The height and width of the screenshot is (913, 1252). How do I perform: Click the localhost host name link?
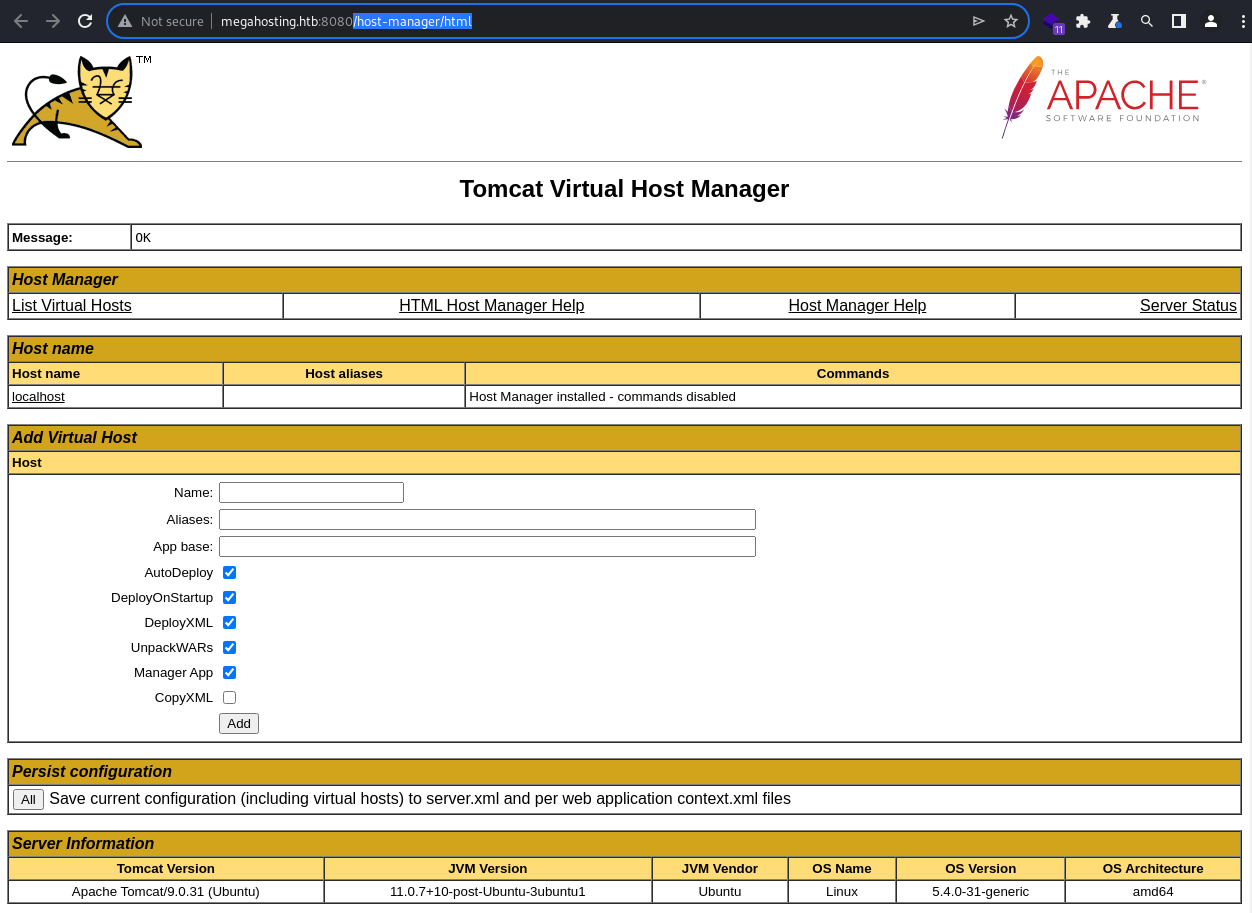[38, 397]
